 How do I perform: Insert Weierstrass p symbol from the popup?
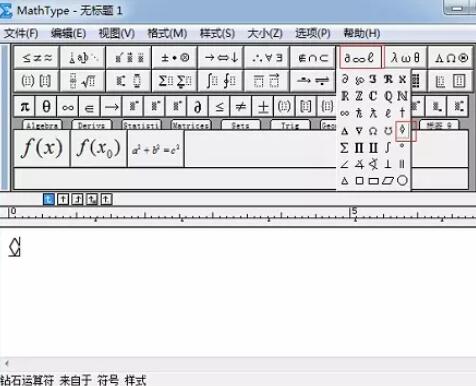point(359,79)
